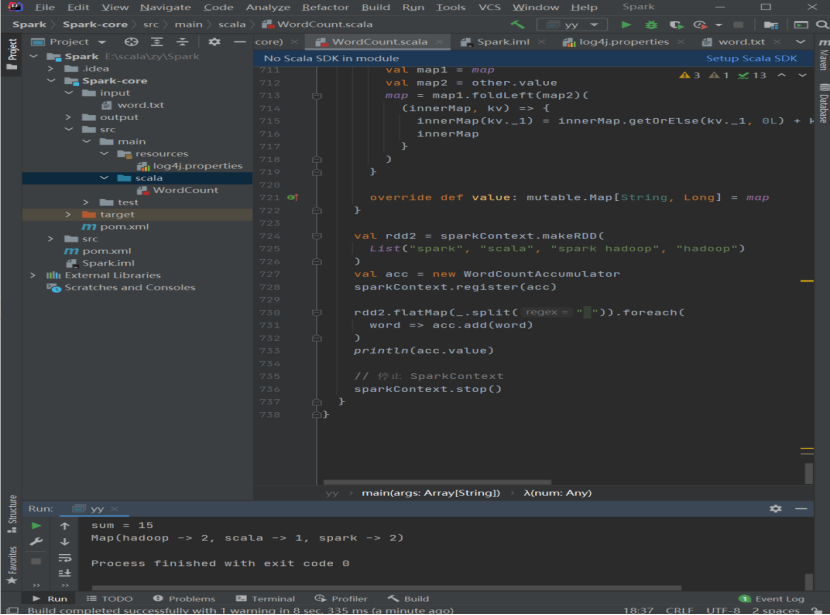Open Profiler tool window button

(x=341, y=599)
